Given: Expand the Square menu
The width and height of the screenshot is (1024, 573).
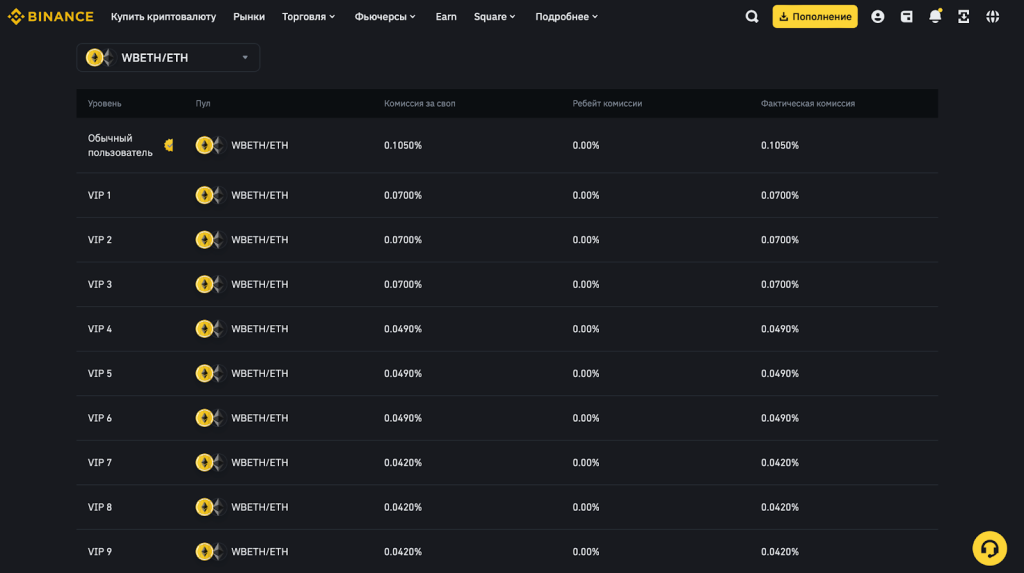Looking at the screenshot, I should (494, 17).
